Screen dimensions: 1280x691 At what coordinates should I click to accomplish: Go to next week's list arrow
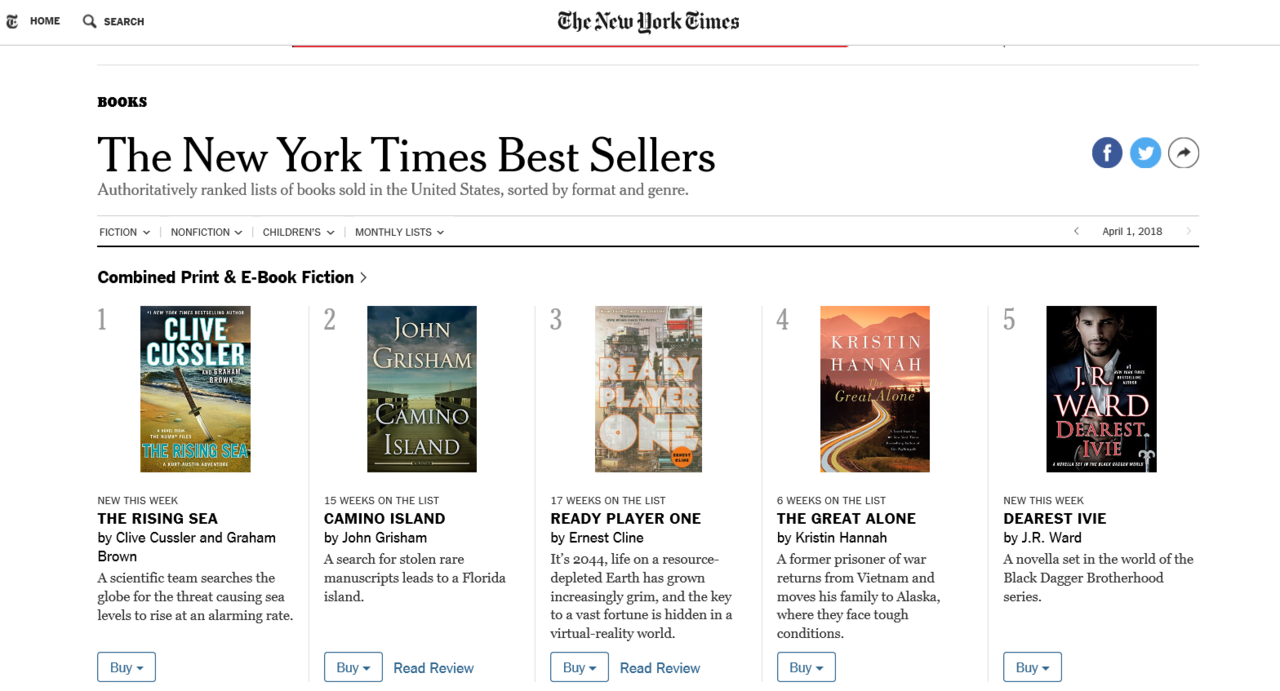point(1188,232)
